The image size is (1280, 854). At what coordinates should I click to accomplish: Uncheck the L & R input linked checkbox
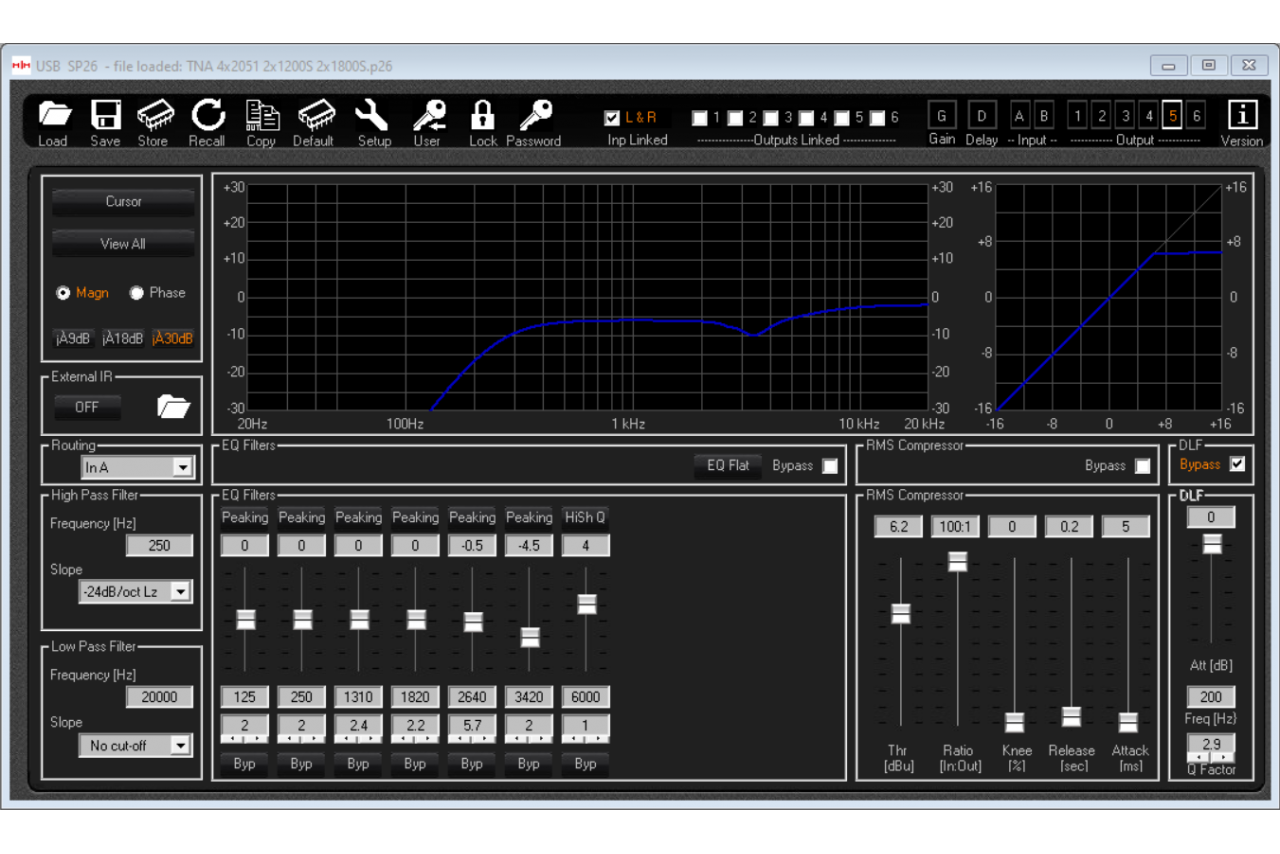coord(612,118)
